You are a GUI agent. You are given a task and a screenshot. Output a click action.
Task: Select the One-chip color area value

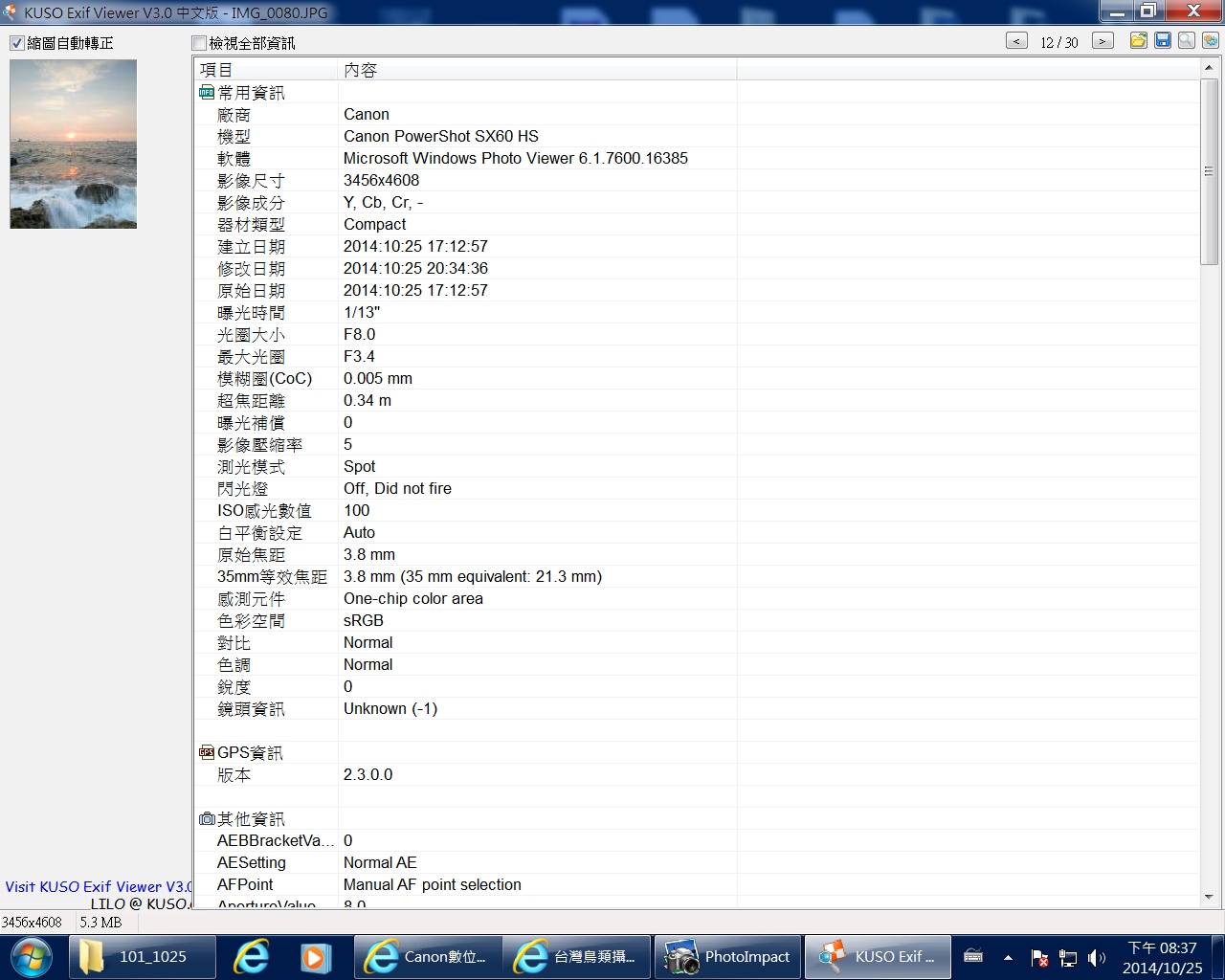pyautogui.click(x=413, y=598)
